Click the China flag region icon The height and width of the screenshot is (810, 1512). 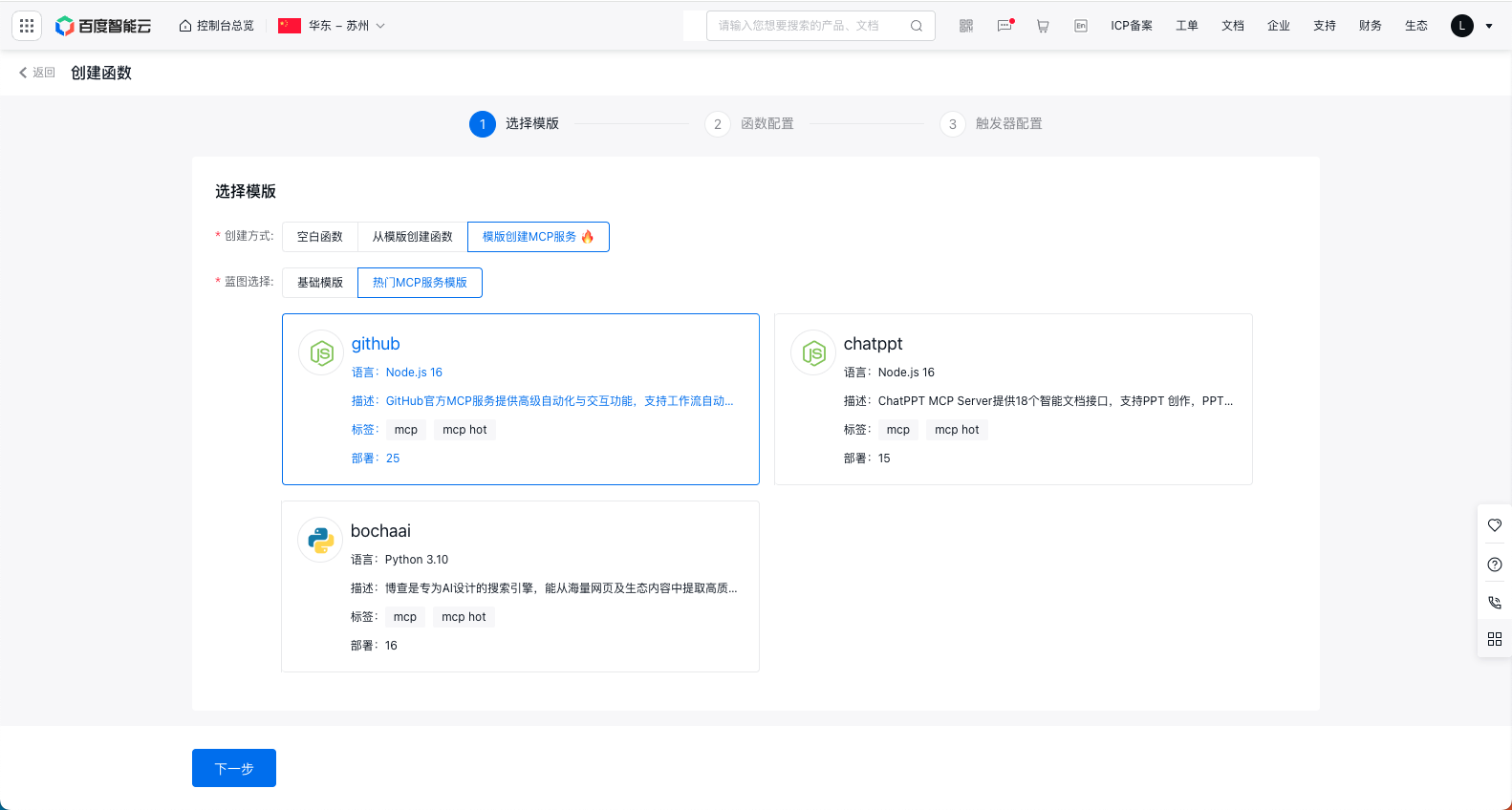[290, 26]
